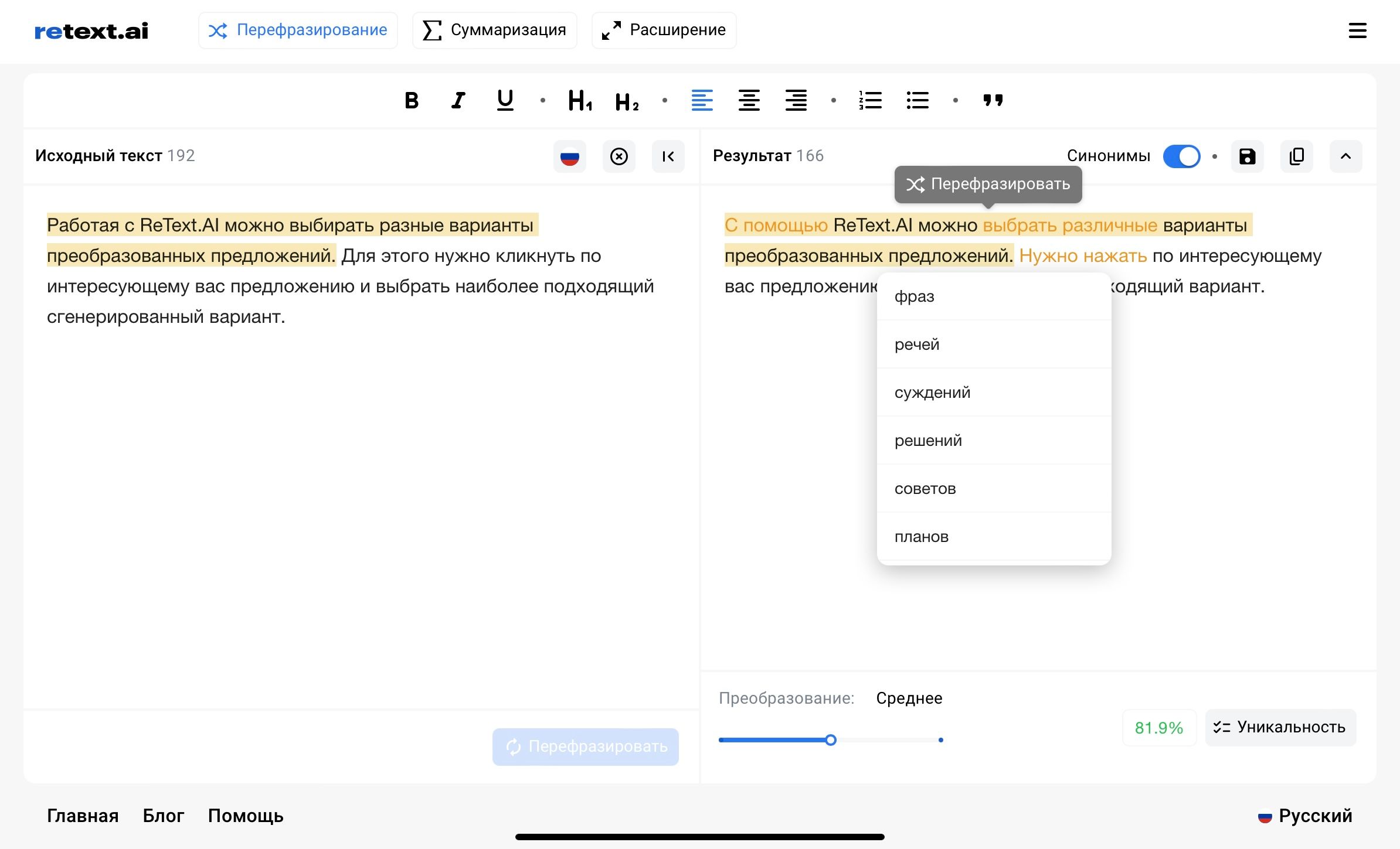Screen dimensions: 1400x849
Task: Open the Помощь link in footer
Action: 246,816
